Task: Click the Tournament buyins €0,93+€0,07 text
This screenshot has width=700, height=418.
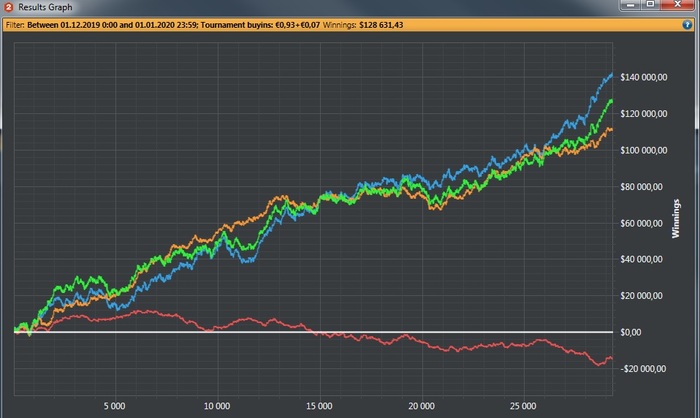Action: [x=260, y=25]
